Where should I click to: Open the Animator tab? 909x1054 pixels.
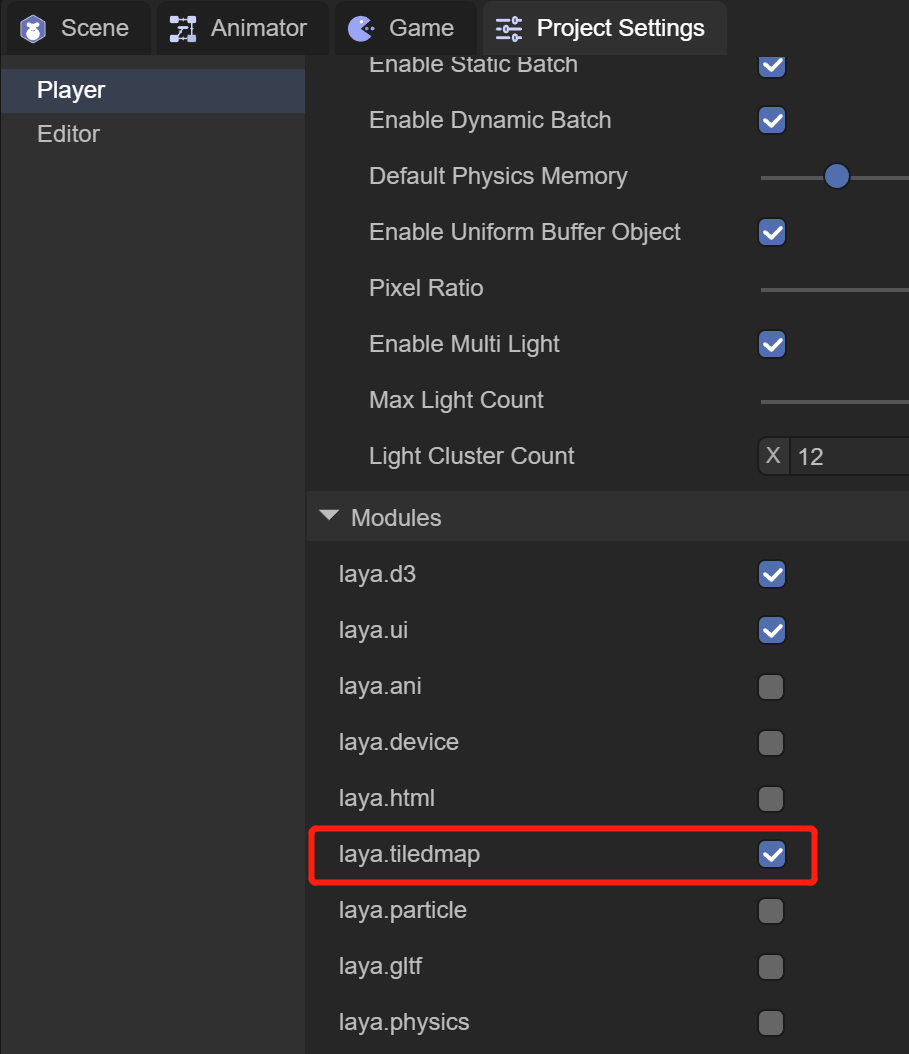point(258,29)
